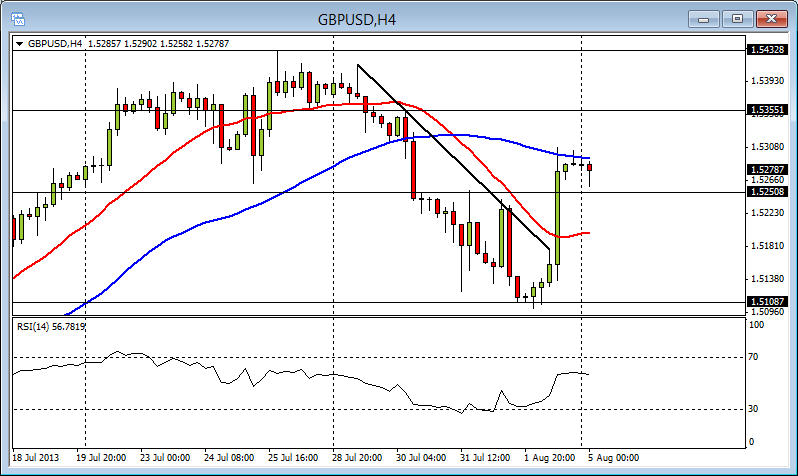Minimize the GBPUSD,H4 chart window
This screenshot has height=476, width=798.
click(704, 19)
